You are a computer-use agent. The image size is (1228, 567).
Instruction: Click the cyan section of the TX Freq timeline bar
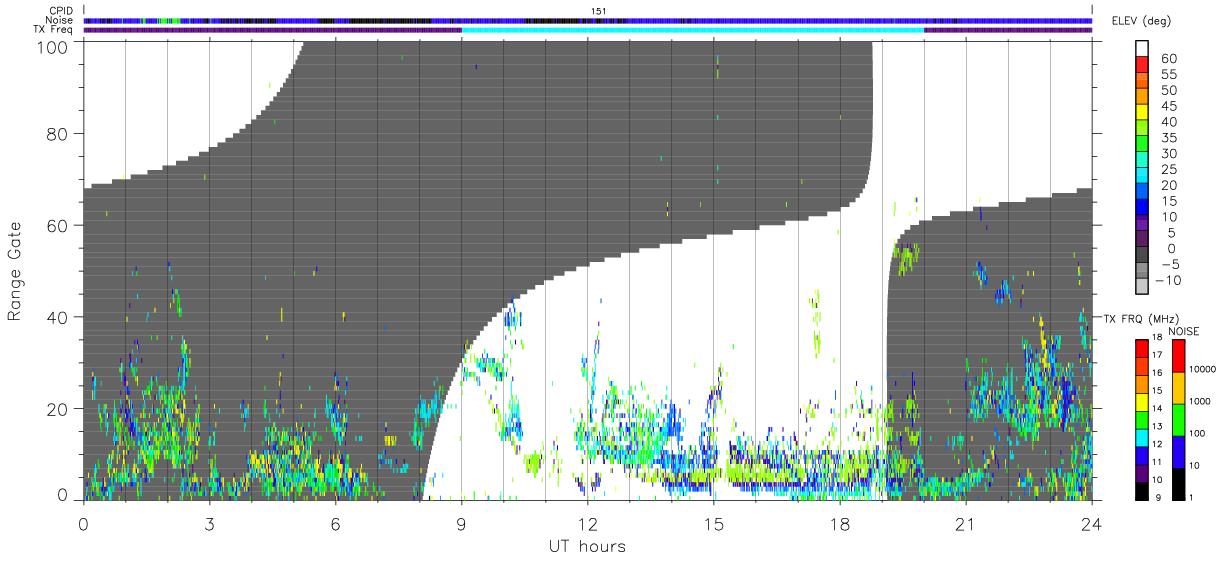click(x=693, y=29)
